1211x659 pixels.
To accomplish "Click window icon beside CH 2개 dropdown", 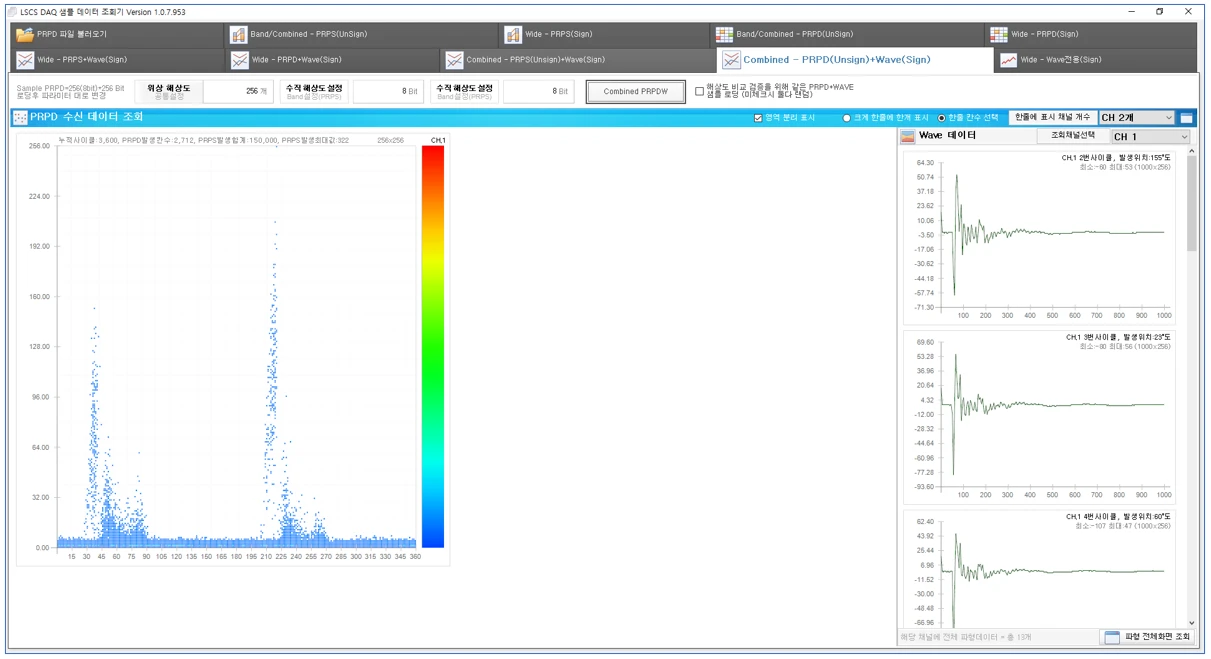I will pos(1186,118).
